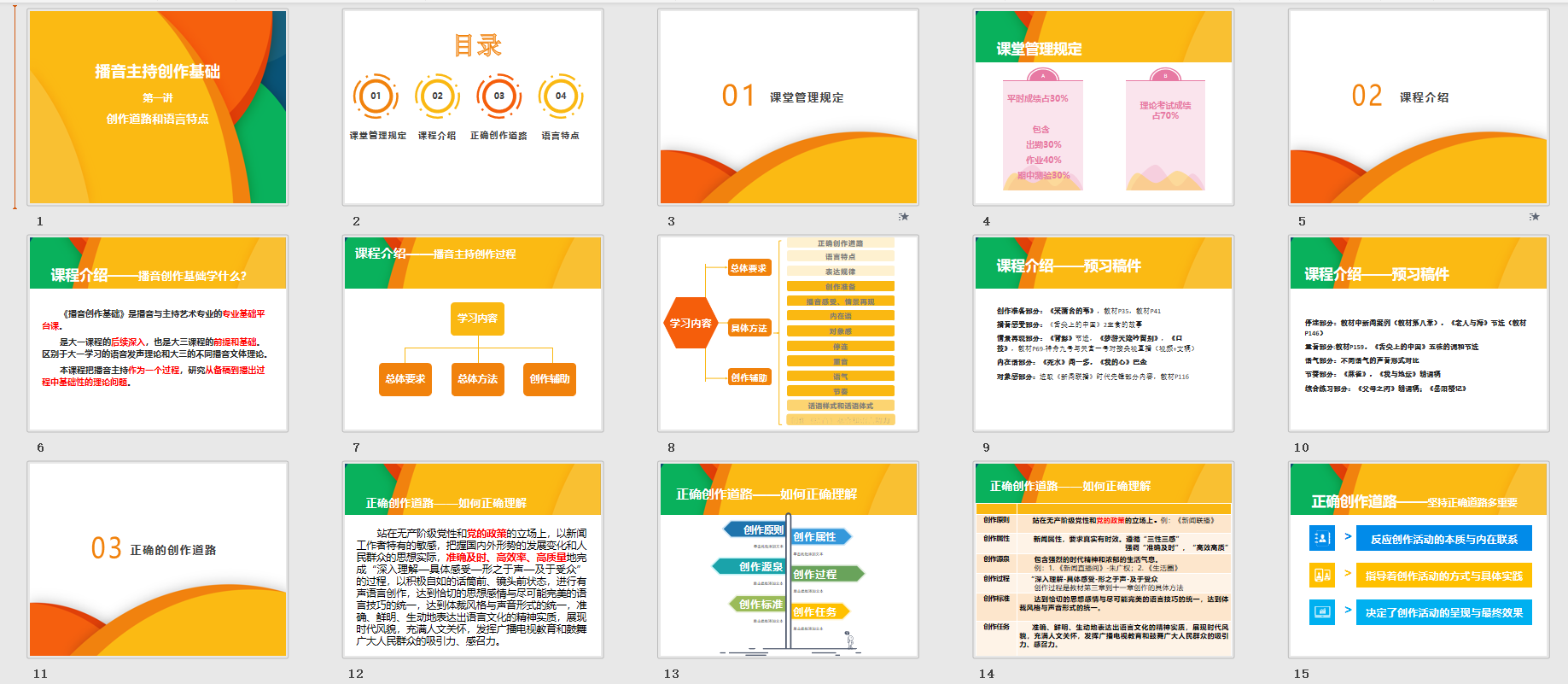
Task: Click slide number label 10
Action: pyautogui.click(x=1302, y=447)
